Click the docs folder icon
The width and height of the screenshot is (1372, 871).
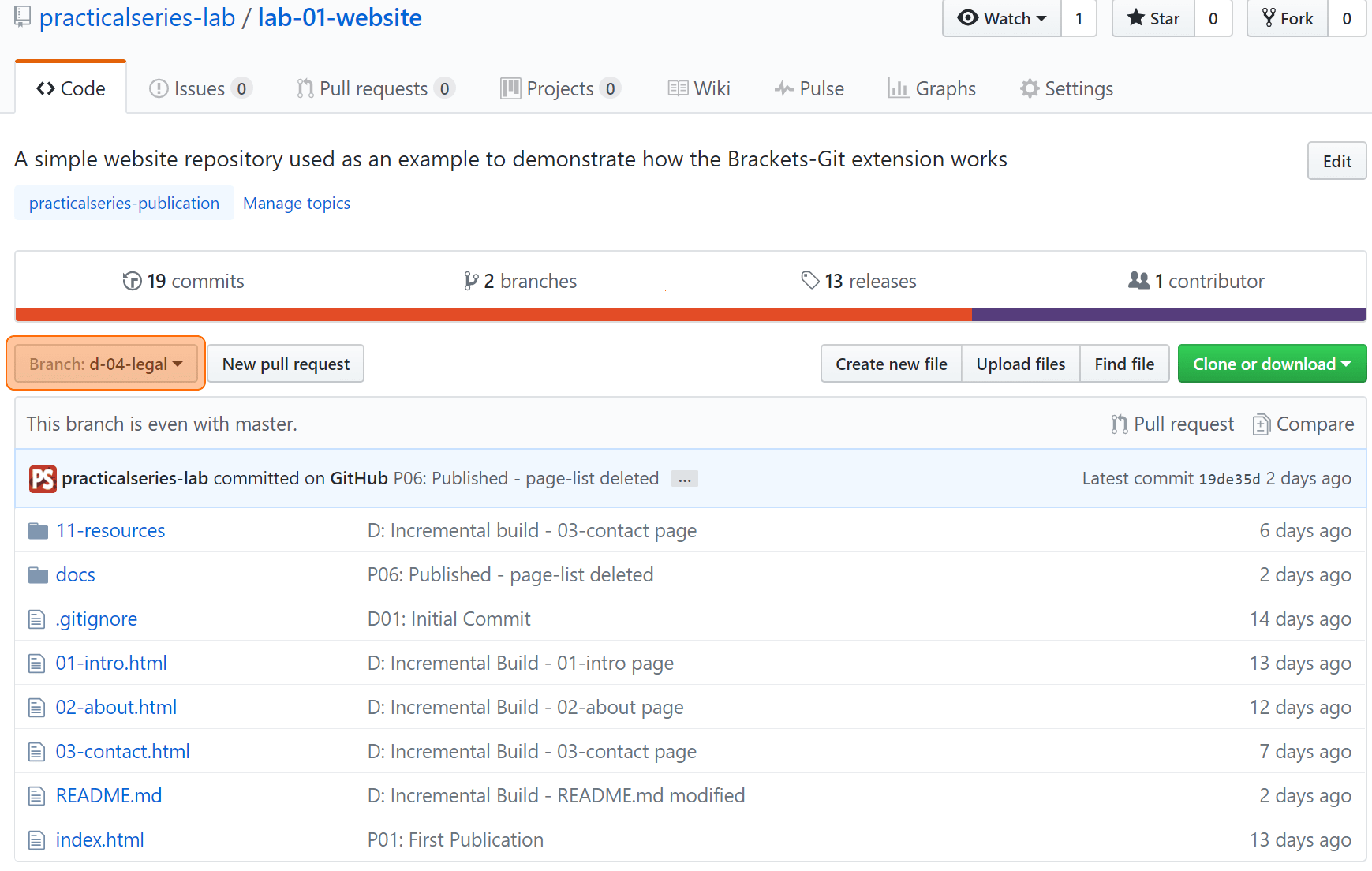[38, 575]
